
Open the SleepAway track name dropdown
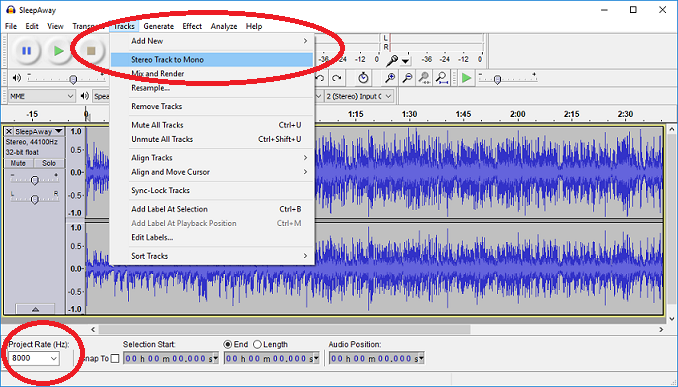tap(39, 131)
